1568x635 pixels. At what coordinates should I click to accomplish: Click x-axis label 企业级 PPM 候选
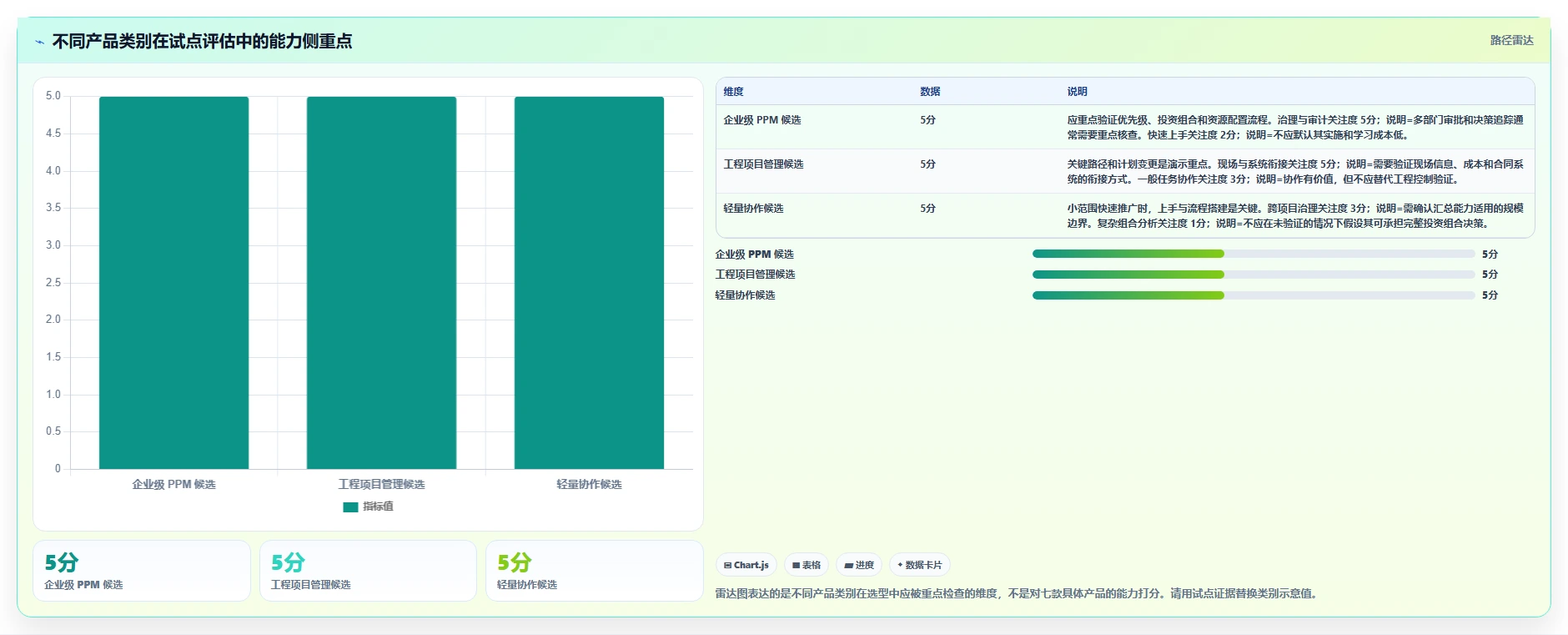[x=173, y=484]
